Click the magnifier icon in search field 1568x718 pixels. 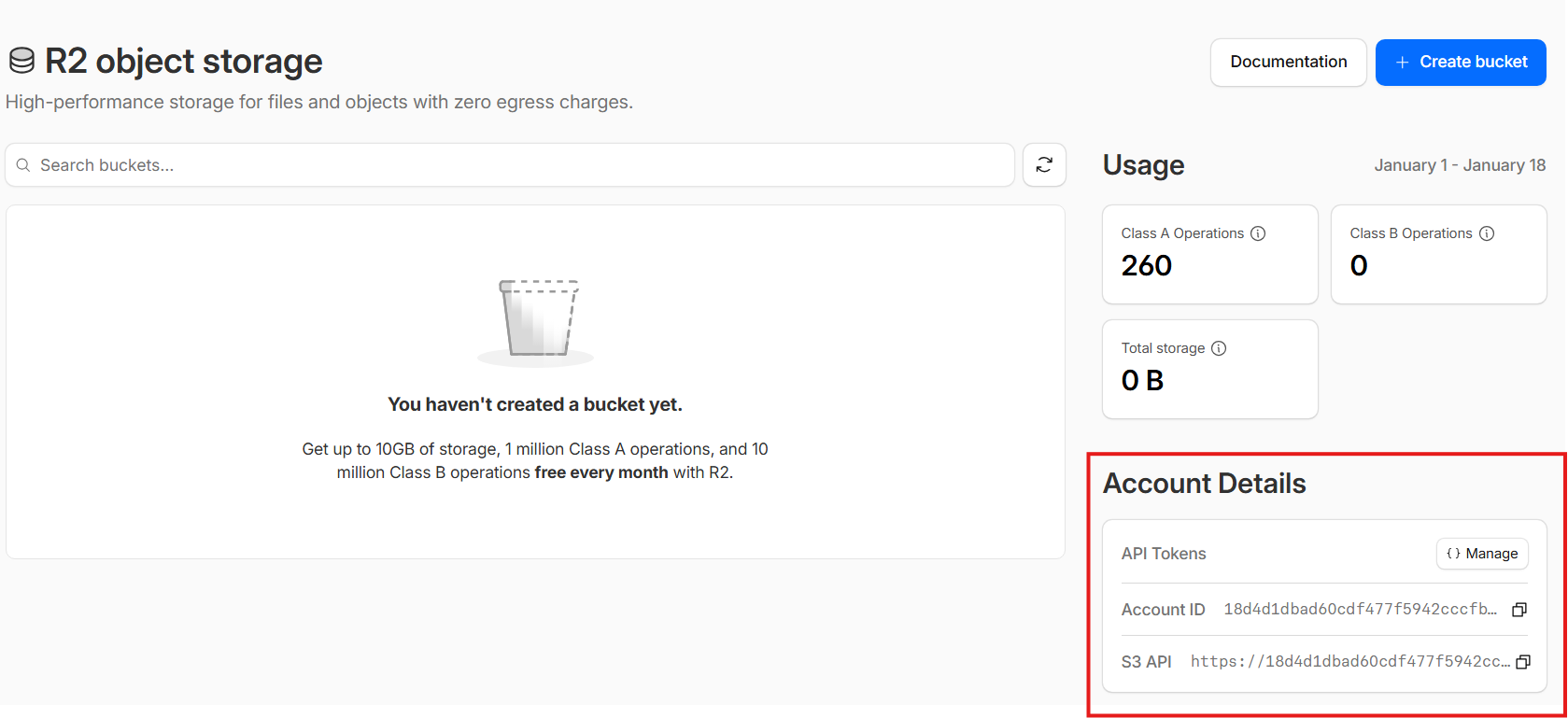(23, 165)
